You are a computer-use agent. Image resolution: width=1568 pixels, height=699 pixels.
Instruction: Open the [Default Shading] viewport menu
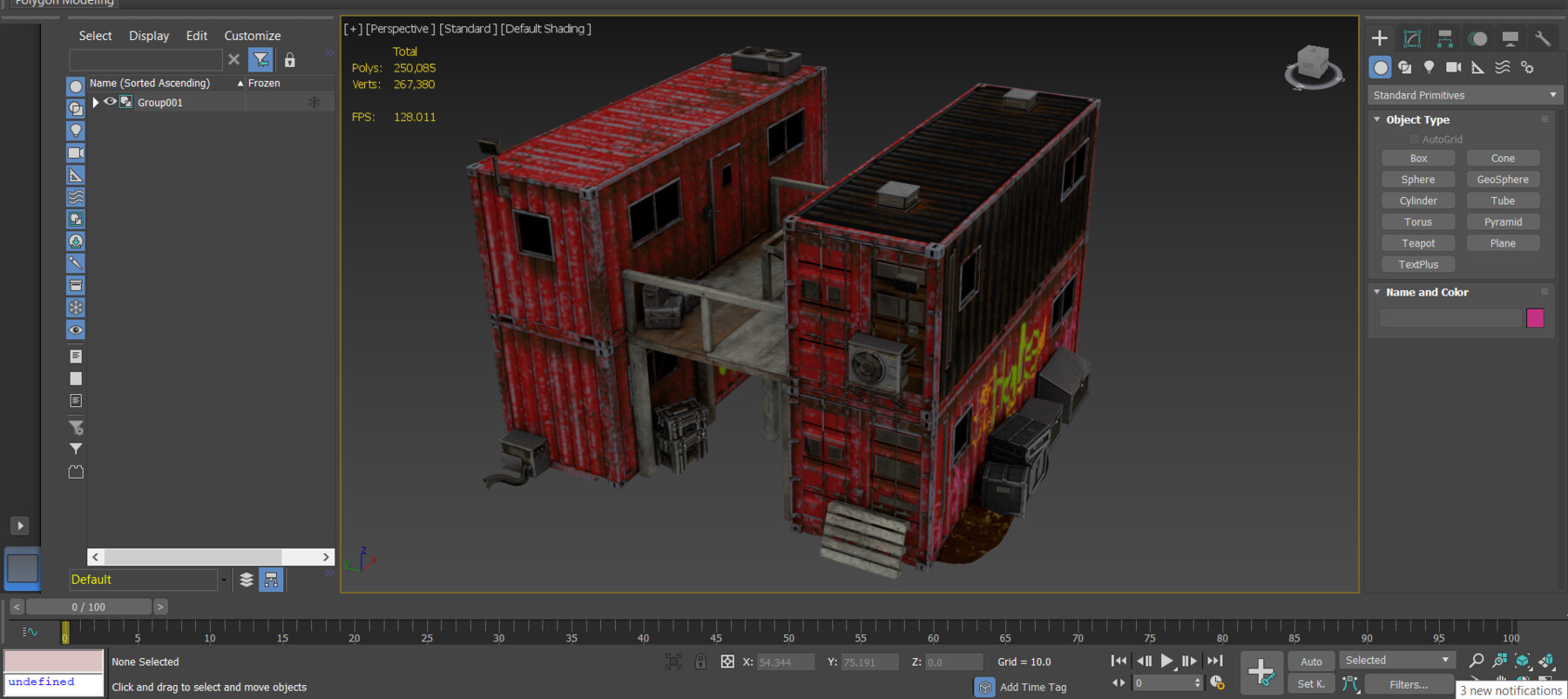point(545,29)
